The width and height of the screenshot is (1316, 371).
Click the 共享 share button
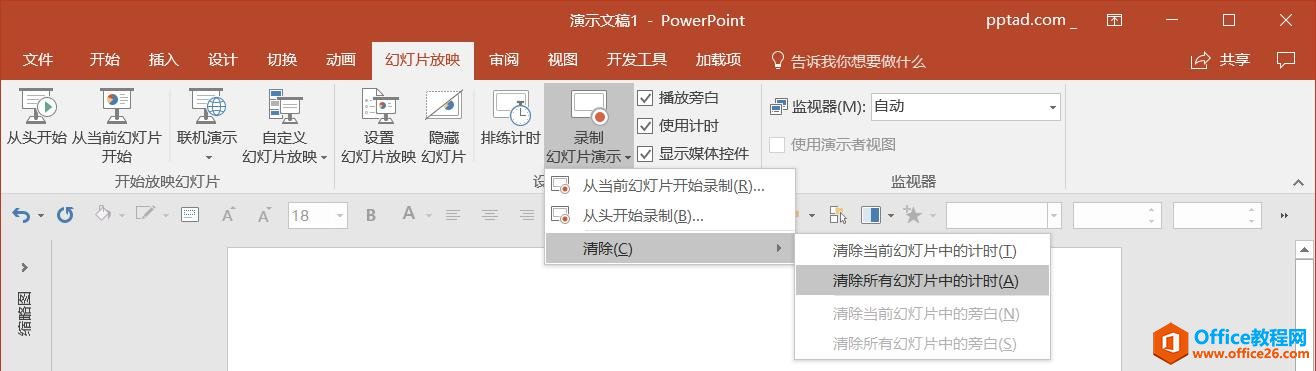click(1220, 60)
